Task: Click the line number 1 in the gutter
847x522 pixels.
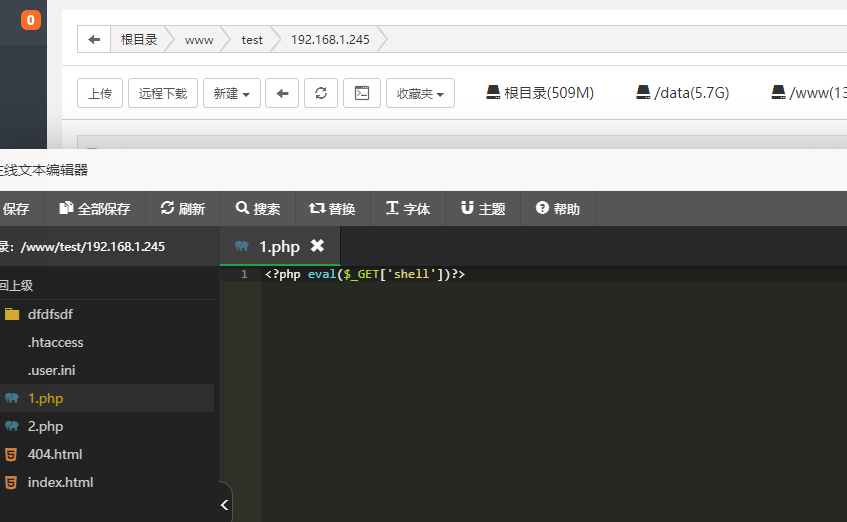Action: click(244, 274)
